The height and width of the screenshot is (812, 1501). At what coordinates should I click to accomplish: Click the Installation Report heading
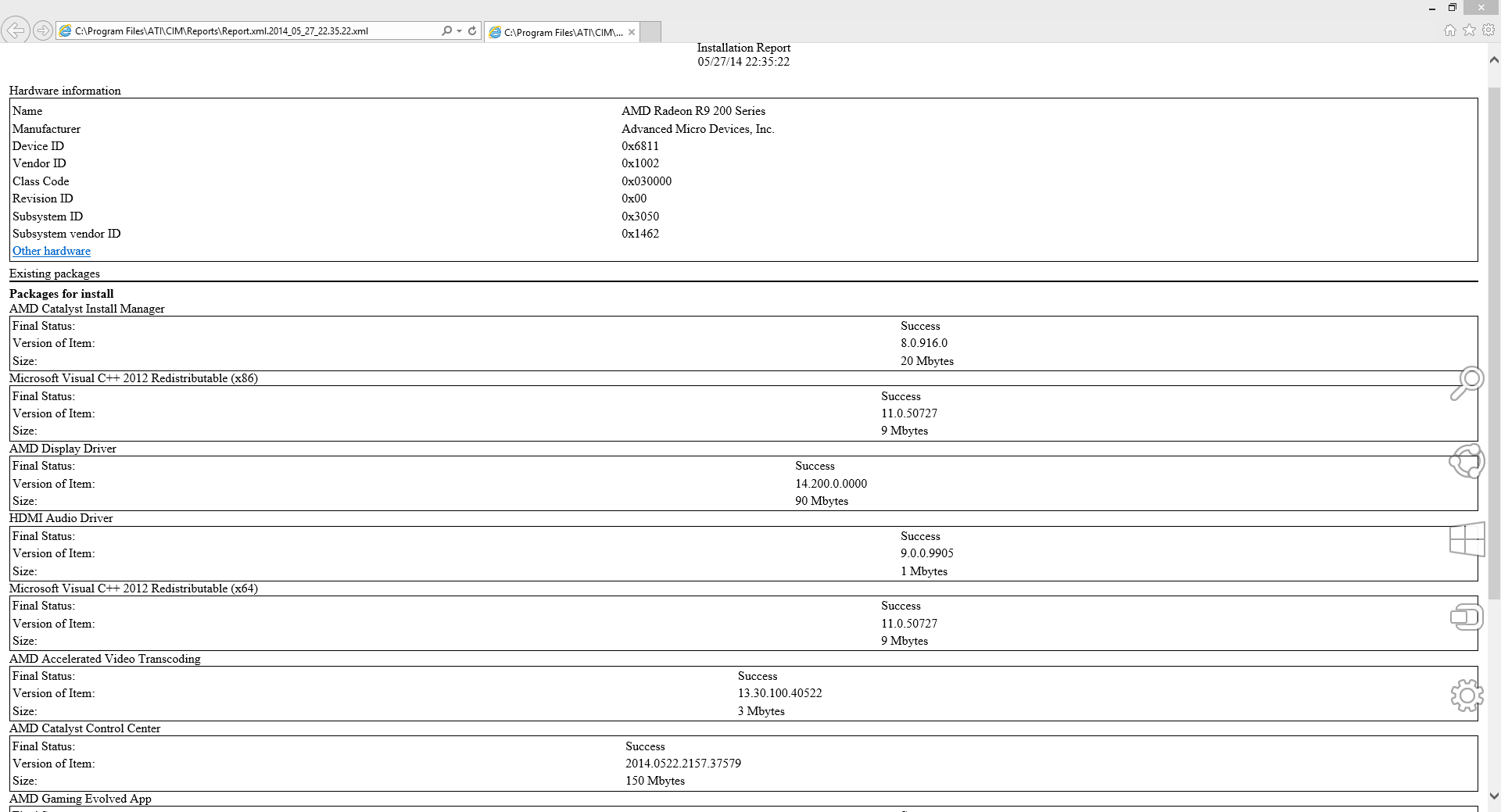tap(743, 48)
